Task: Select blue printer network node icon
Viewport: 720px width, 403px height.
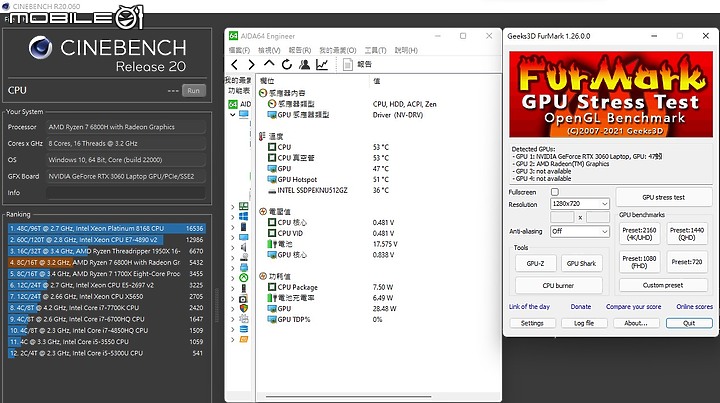Action: (x=244, y=268)
